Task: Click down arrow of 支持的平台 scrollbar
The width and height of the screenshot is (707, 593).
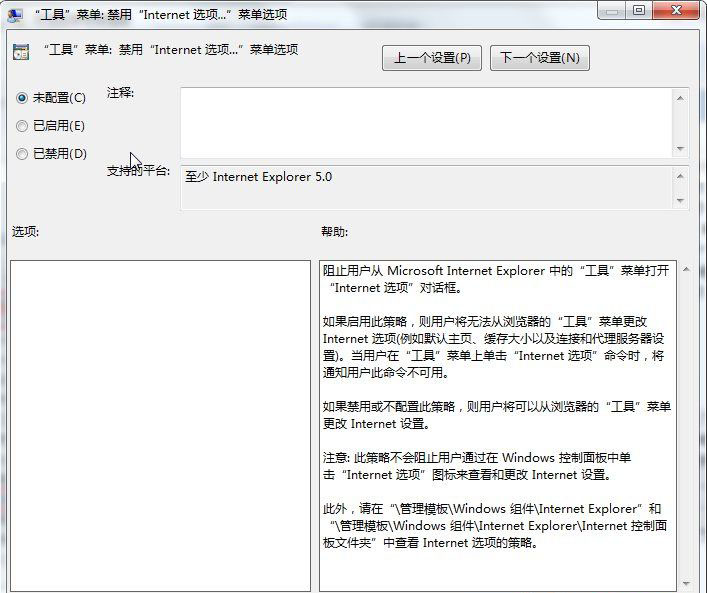Action: coord(681,201)
